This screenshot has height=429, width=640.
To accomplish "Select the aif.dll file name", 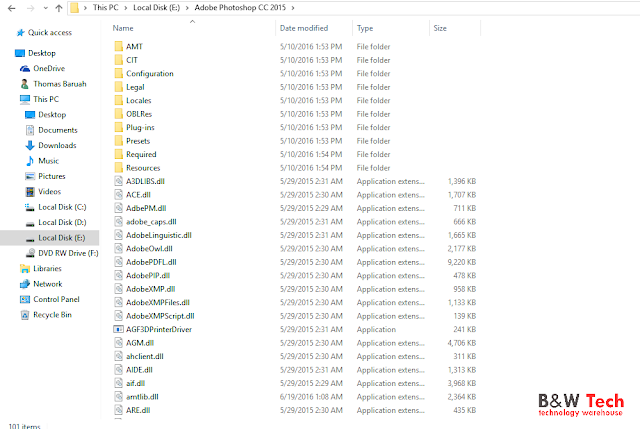I will 136,383.
